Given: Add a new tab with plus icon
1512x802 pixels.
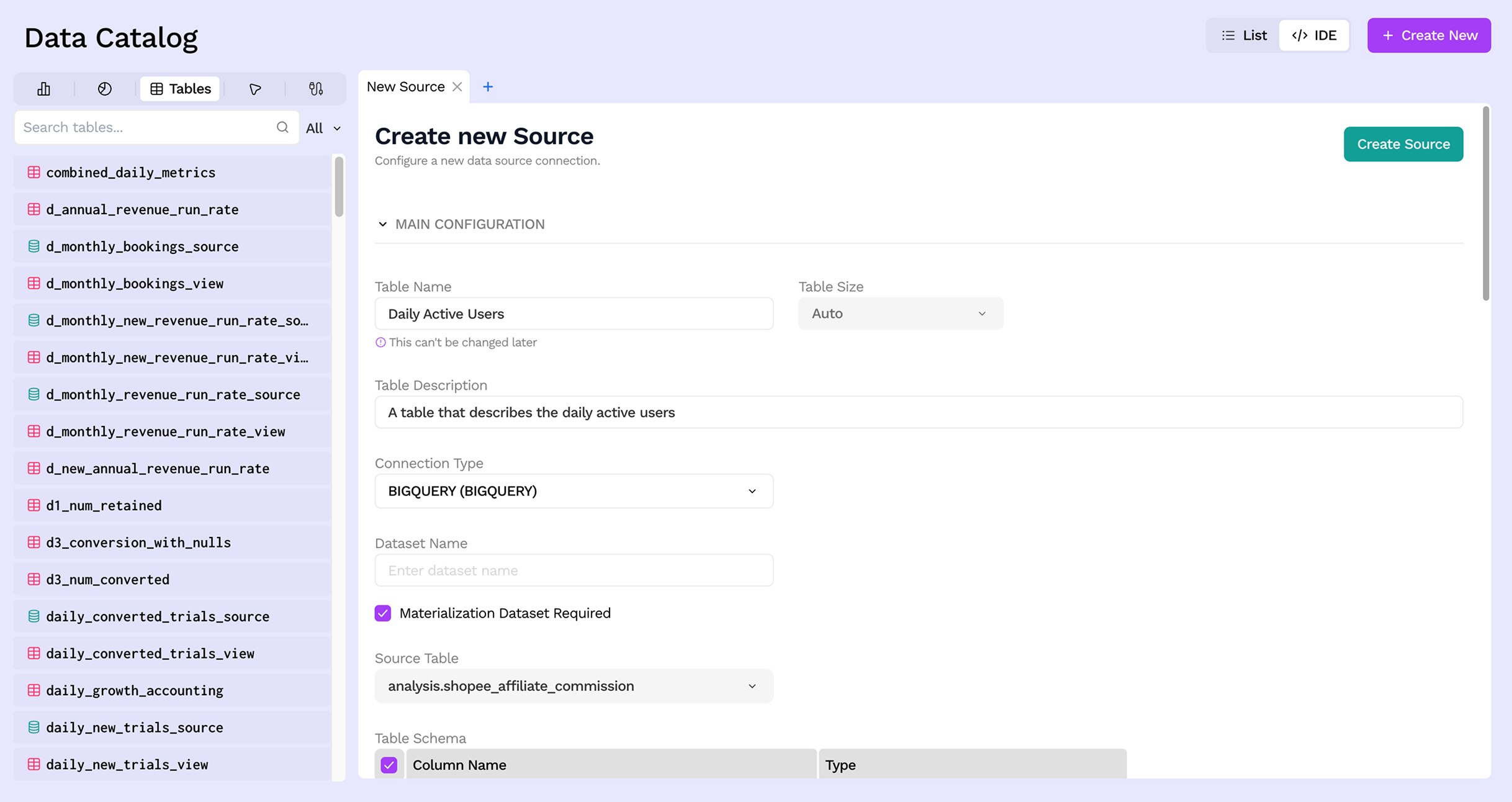Looking at the screenshot, I should (x=488, y=87).
